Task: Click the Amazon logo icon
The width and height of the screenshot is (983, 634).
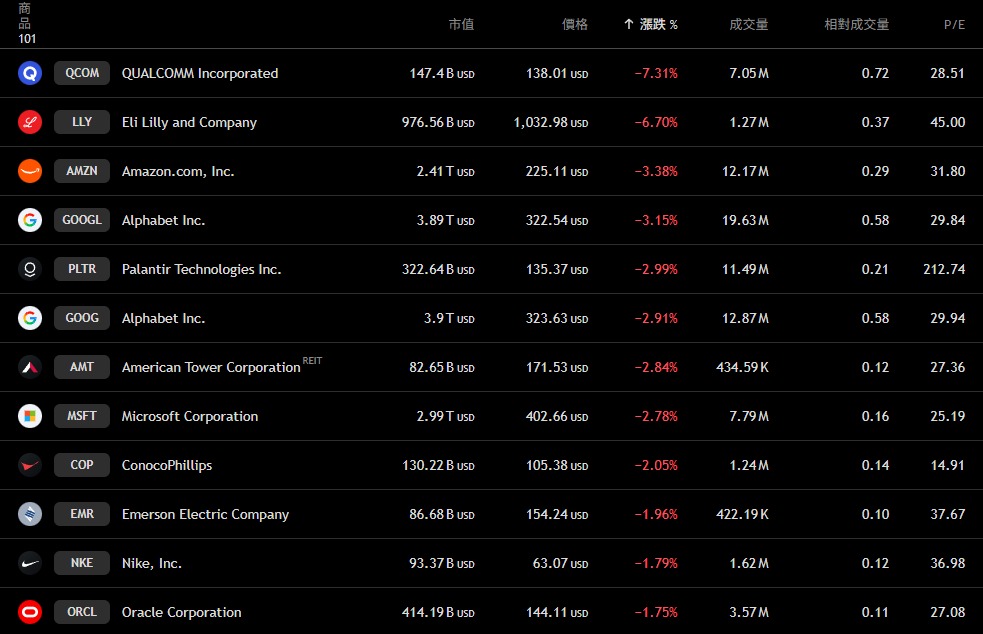Action: 30,171
